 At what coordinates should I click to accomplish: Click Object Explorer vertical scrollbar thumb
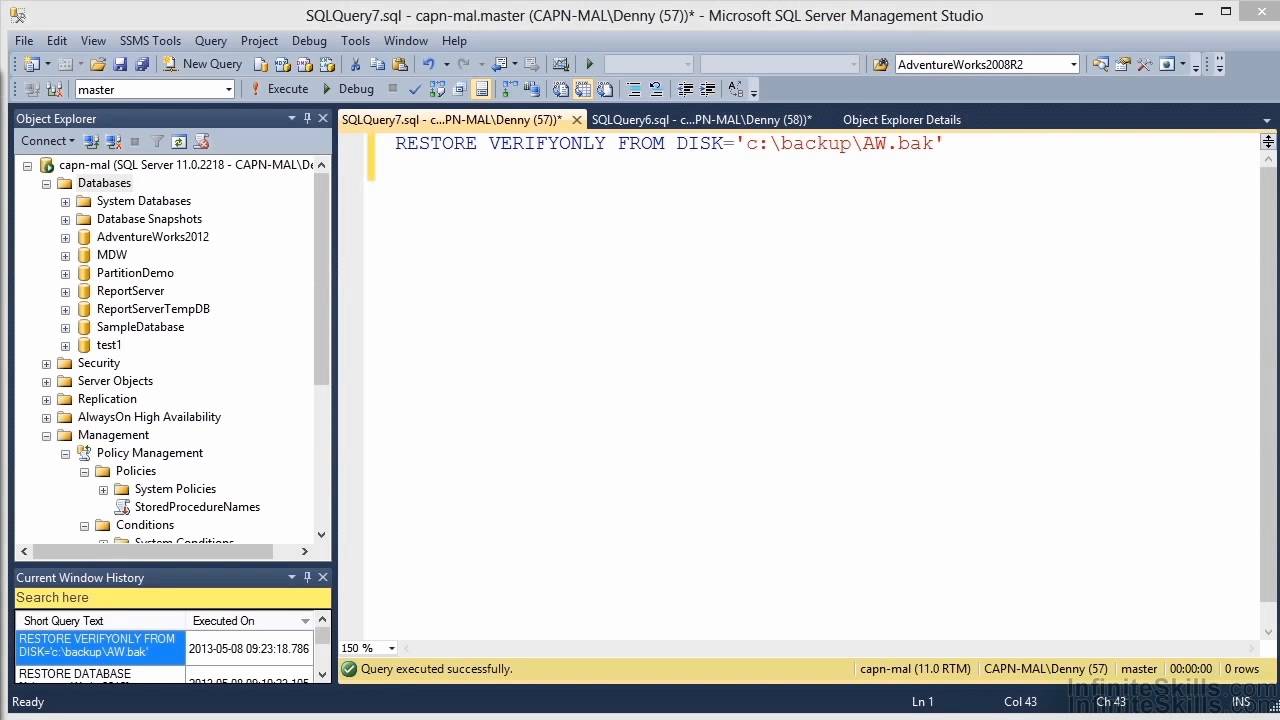click(321, 280)
